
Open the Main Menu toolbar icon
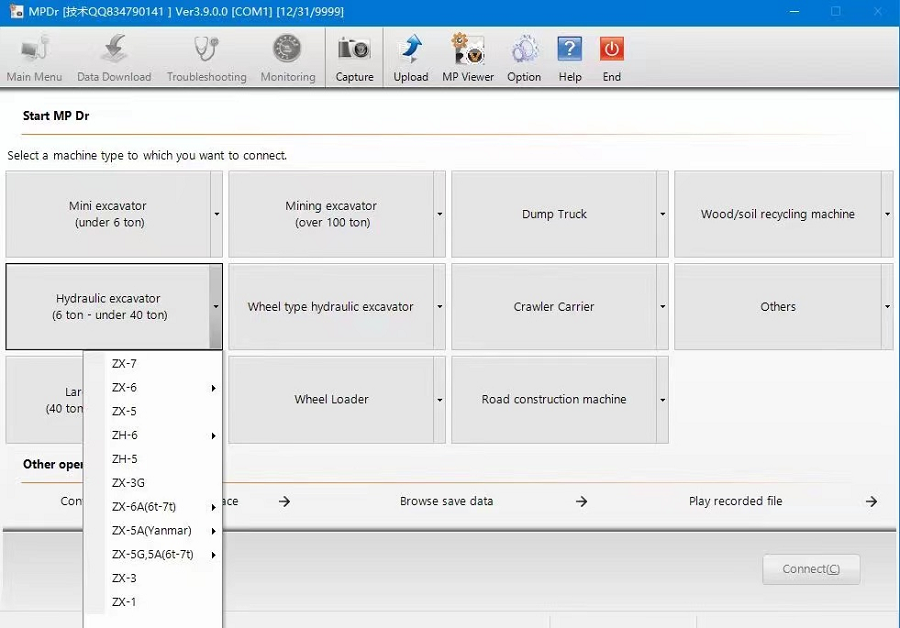pos(34,57)
